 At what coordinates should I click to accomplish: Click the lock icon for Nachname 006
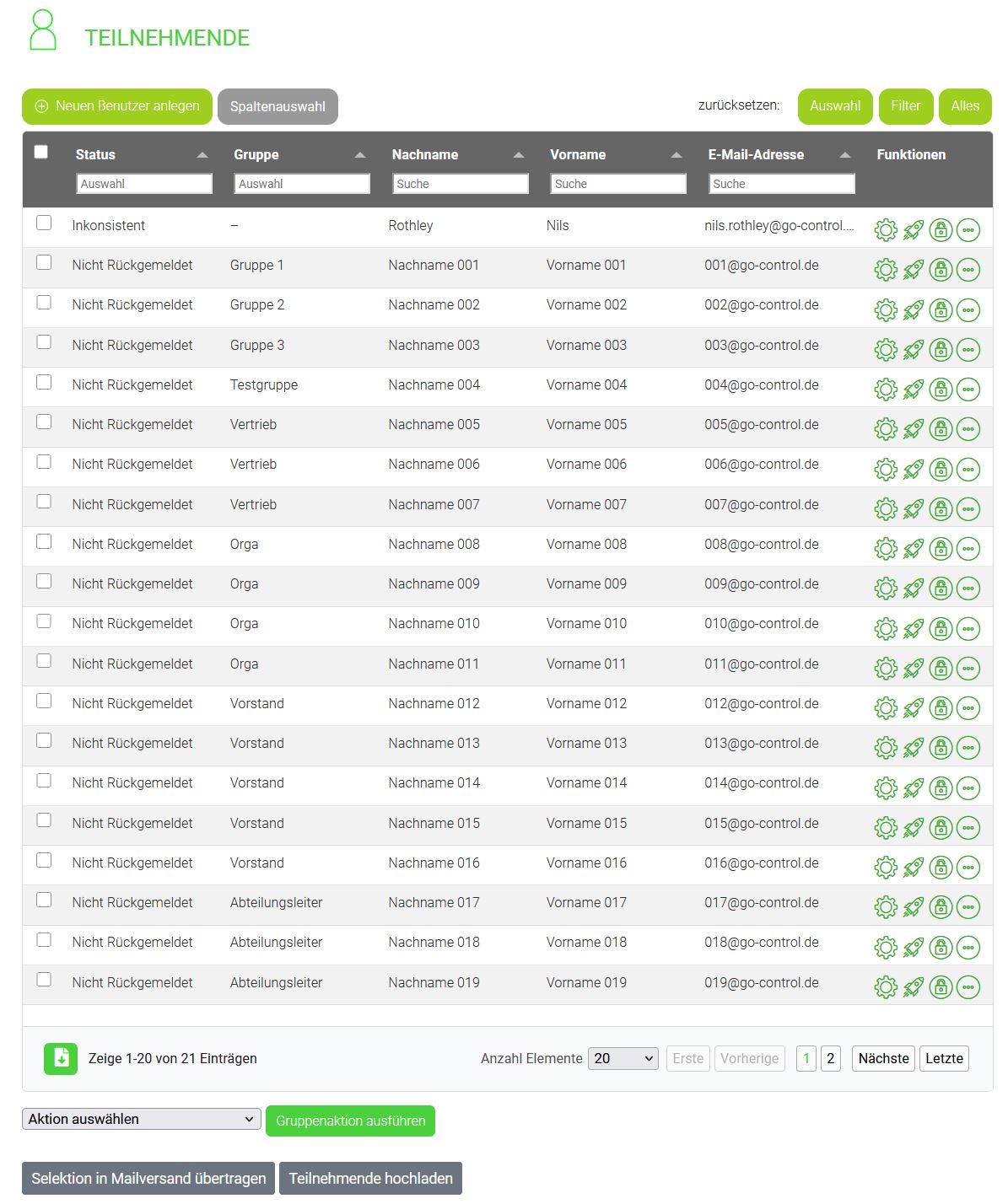click(941, 470)
